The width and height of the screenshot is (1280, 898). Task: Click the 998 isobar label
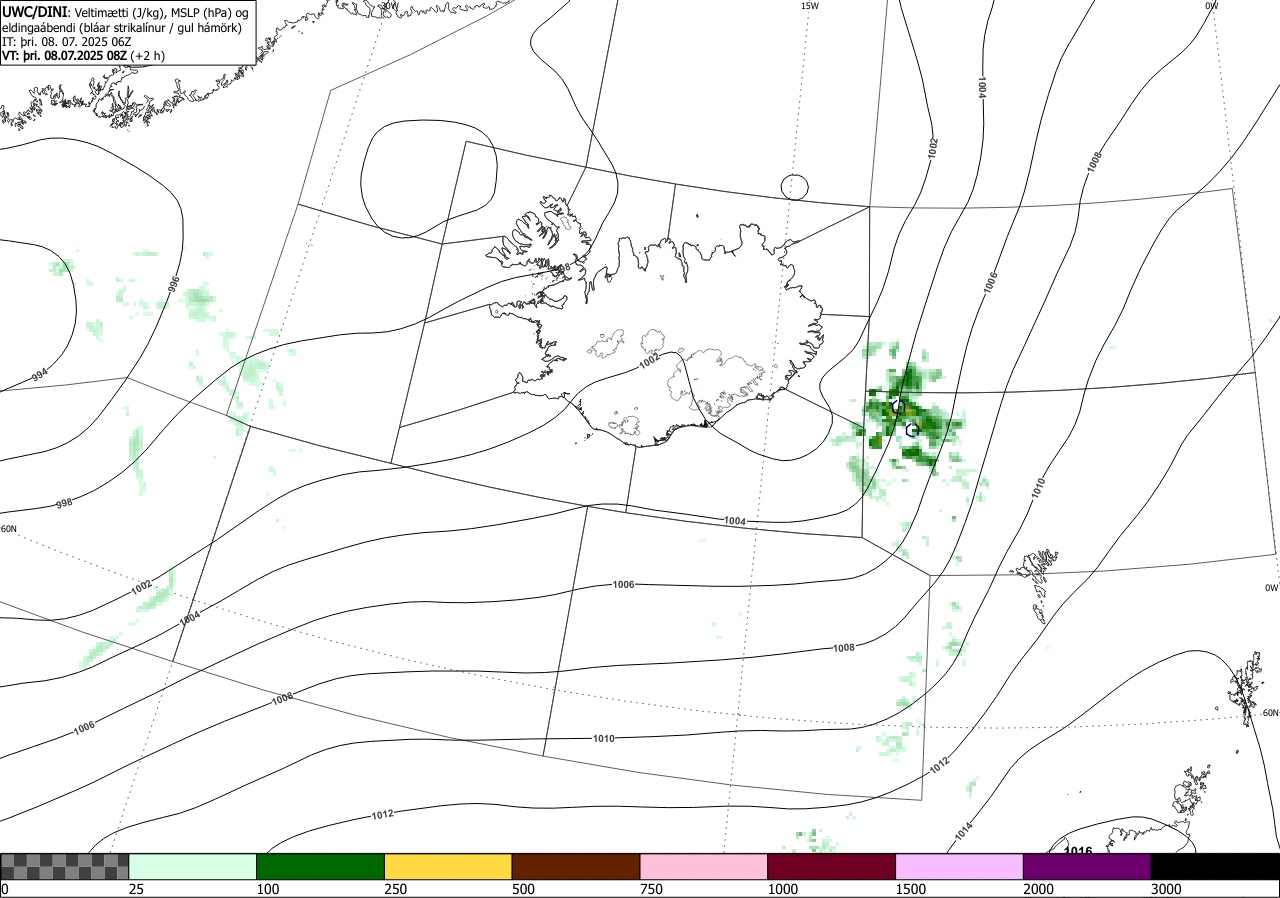pos(64,503)
